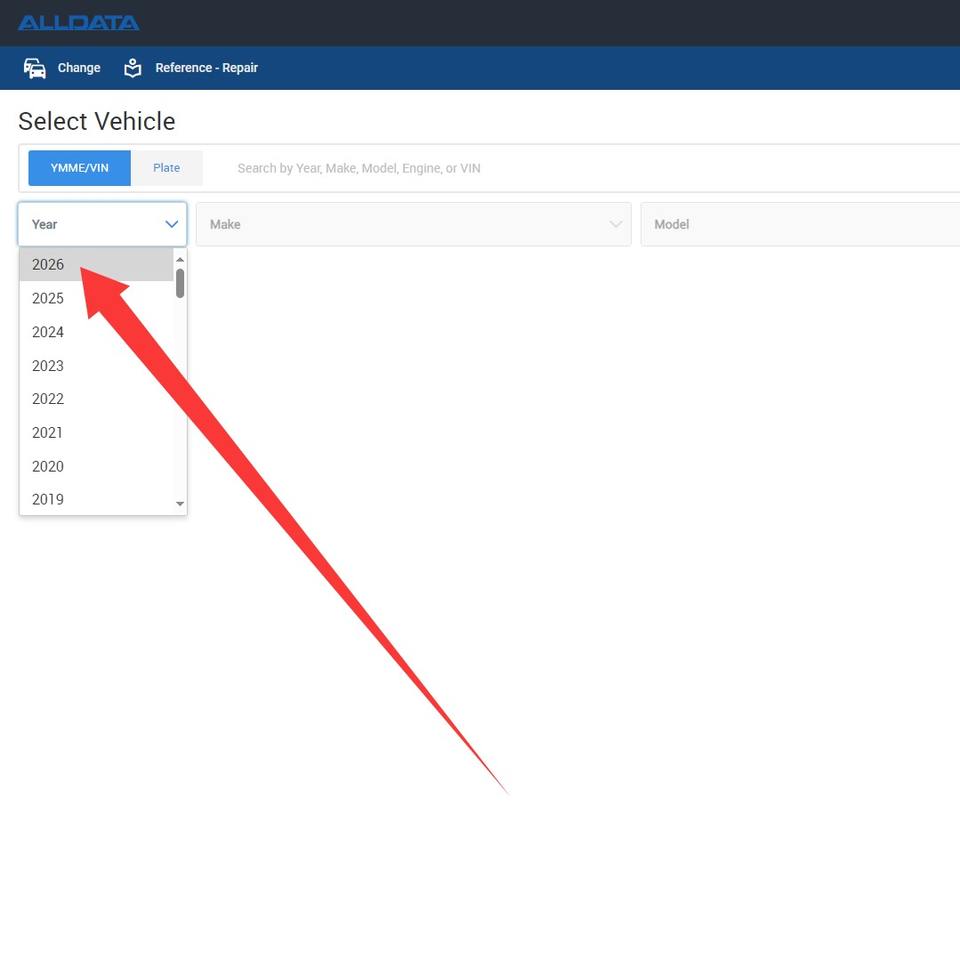
Task: Select year 2021 from the list
Action: click(96, 432)
